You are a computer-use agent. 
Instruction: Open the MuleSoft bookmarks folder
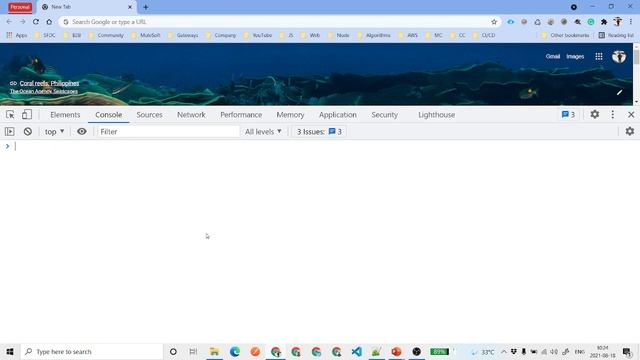point(146,36)
